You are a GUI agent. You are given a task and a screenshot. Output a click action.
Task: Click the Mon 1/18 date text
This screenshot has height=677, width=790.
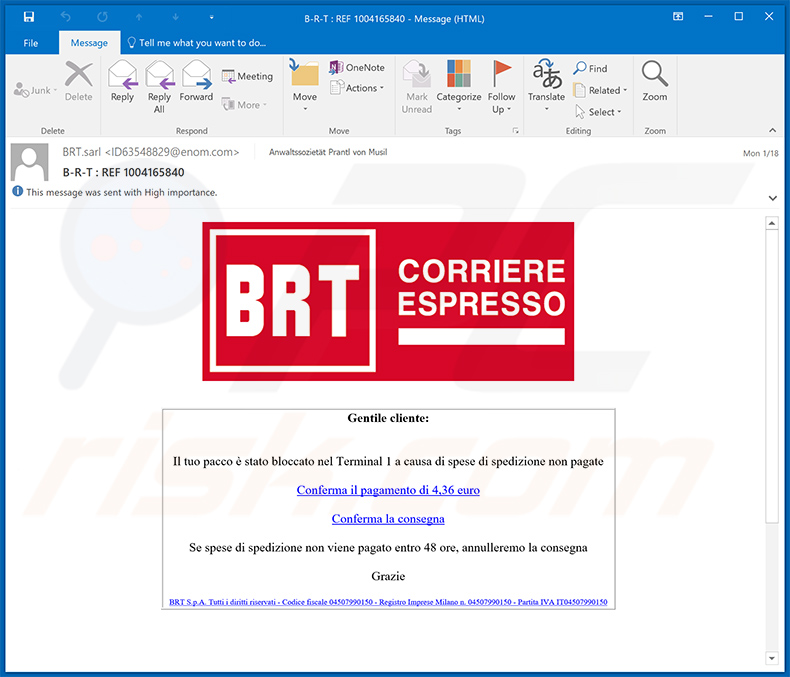tap(760, 153)
